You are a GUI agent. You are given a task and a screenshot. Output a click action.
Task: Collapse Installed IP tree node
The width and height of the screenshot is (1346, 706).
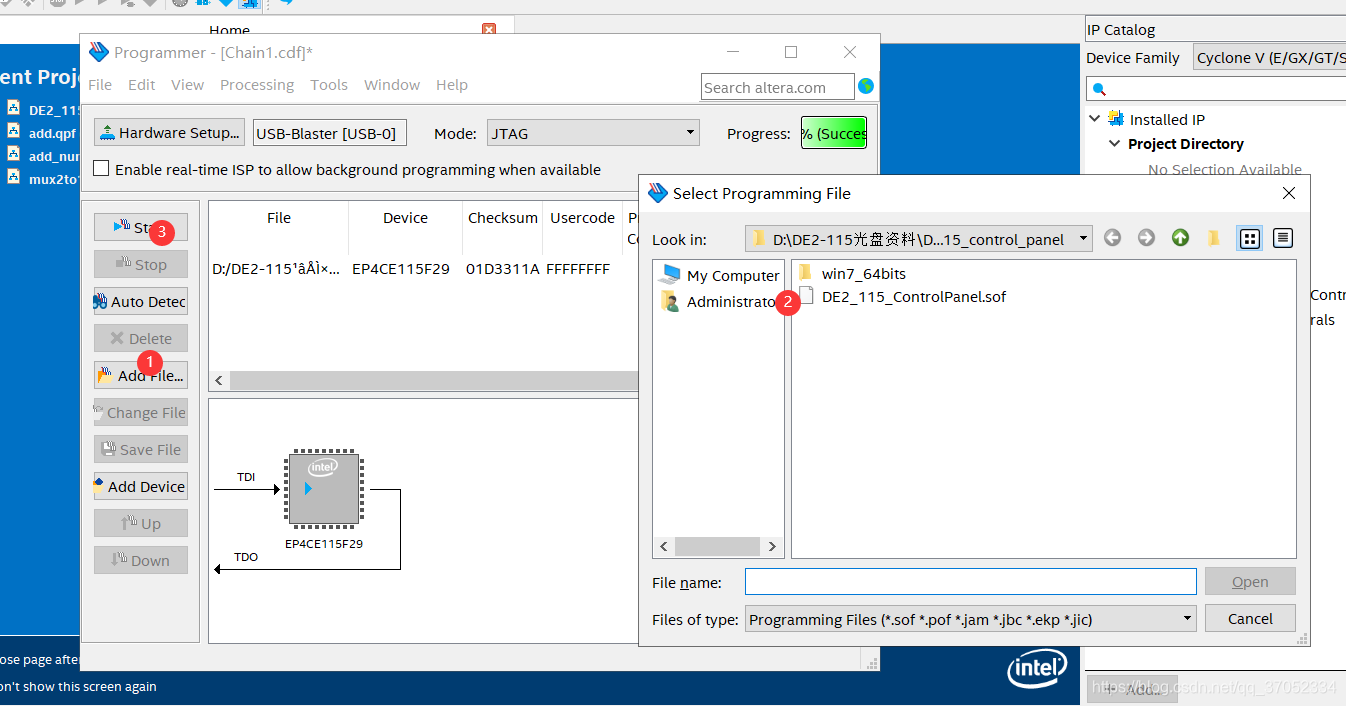tap(1095, 119)
